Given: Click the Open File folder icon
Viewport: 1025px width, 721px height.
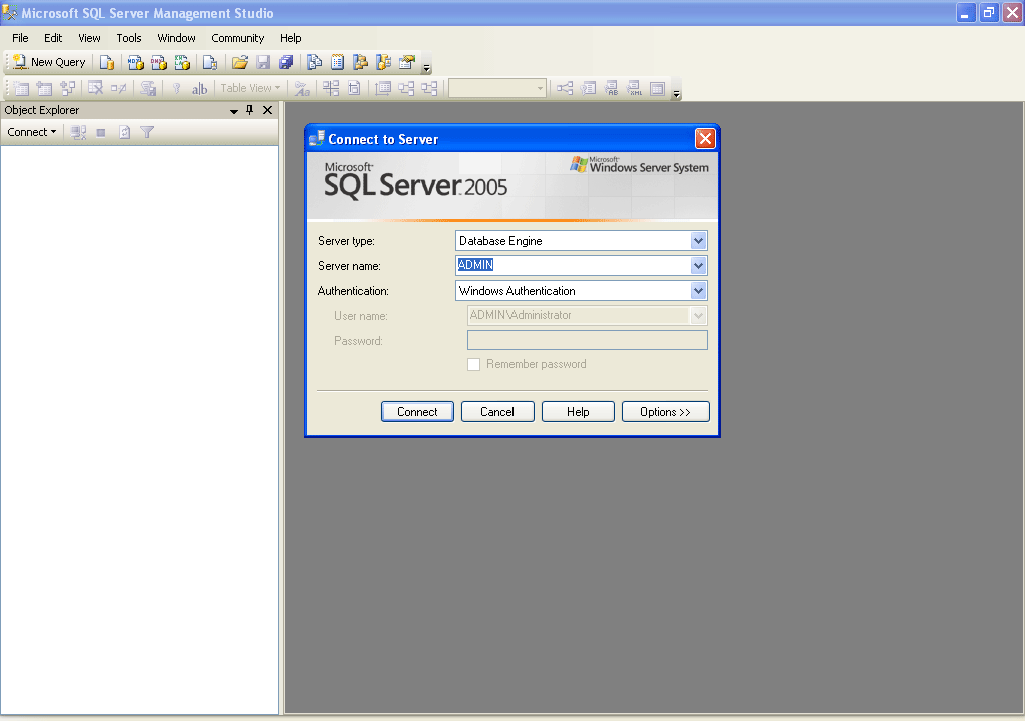Looking at the screenshot, I should click(240, 62).
